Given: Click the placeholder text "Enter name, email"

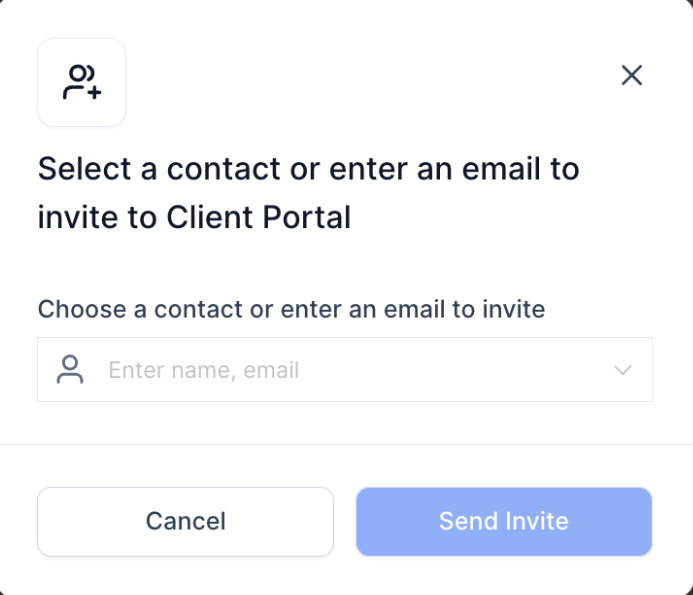Looking at the screenshot, I should click(204, 370).
